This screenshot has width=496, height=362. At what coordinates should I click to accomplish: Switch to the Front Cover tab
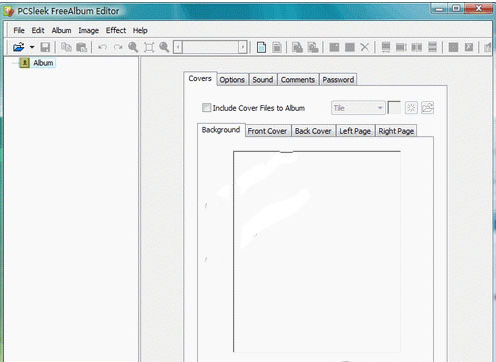pyautogui.click(x=267, y=131)
